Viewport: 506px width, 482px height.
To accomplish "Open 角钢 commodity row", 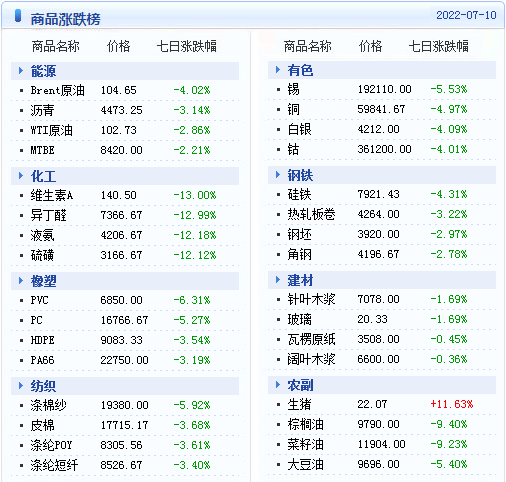I will tap(382, 254).
